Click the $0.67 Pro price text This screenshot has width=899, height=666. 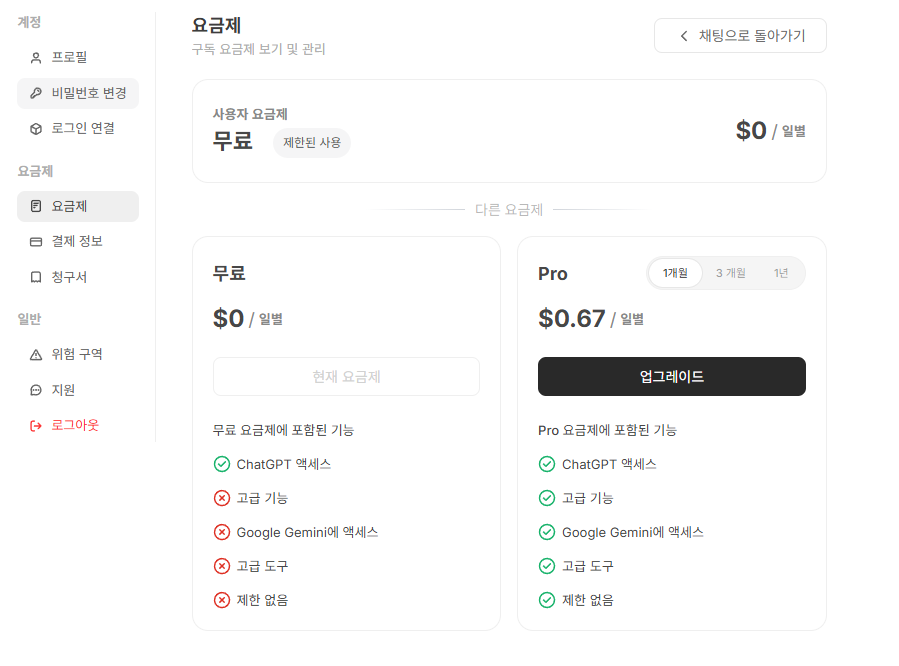[572, 319]
